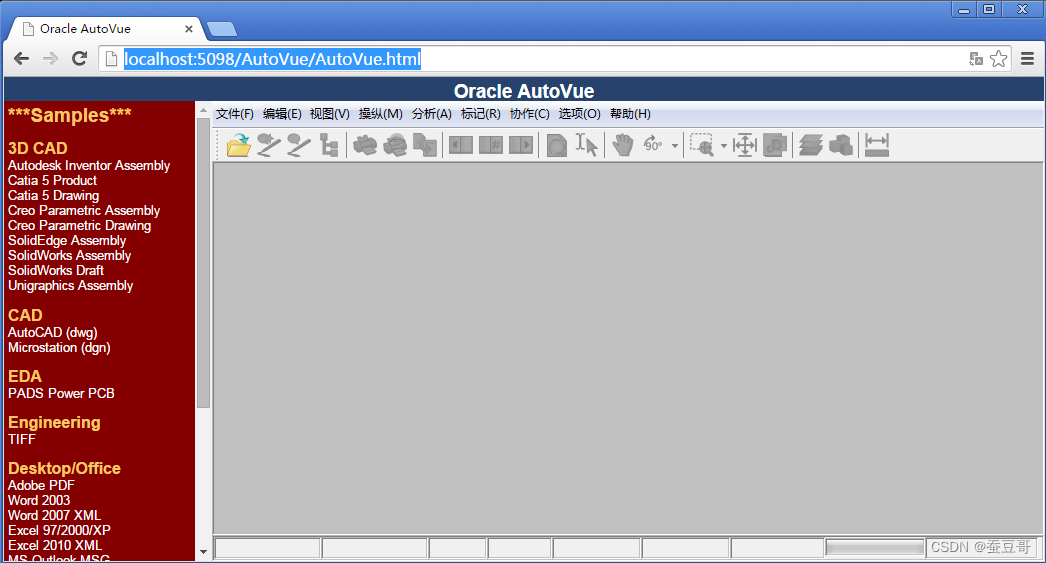Open the model tree structure icon
The image size is (1046, 563).
329,145
